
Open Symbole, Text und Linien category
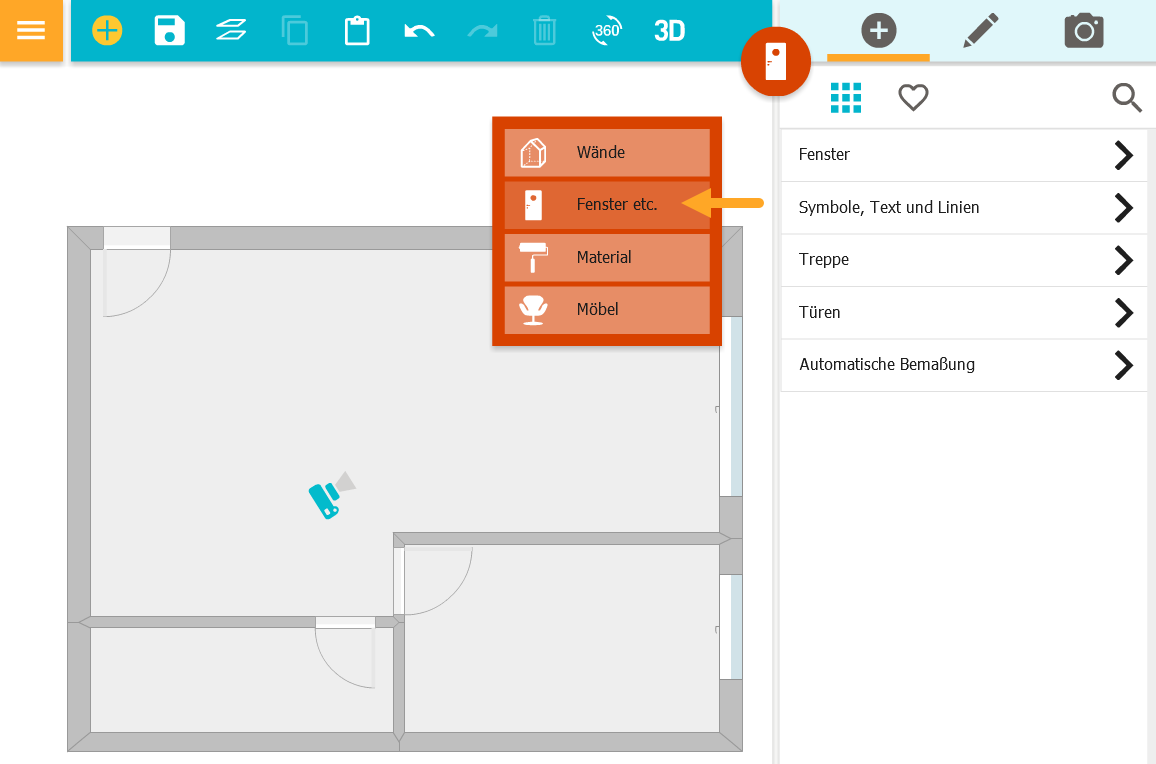964,208
